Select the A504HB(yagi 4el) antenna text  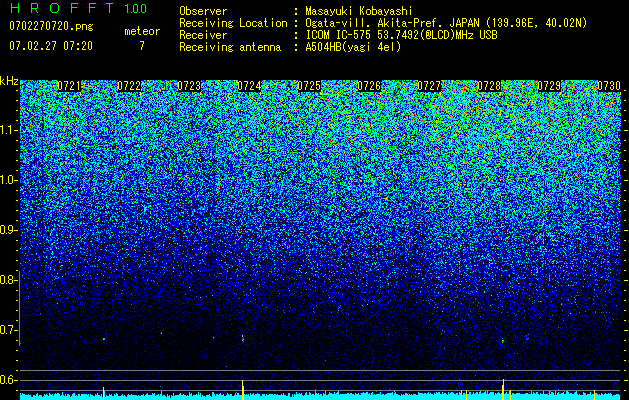(353, 47)
